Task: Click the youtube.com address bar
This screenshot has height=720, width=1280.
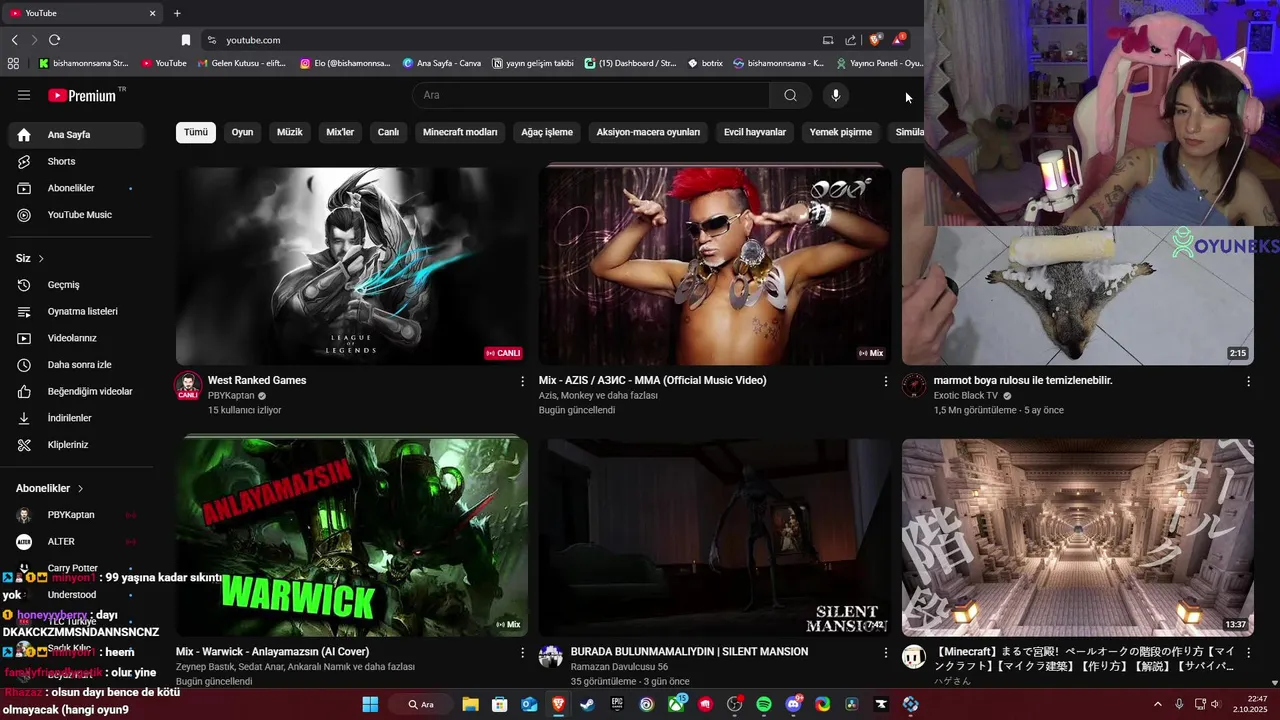Action: 510,40
